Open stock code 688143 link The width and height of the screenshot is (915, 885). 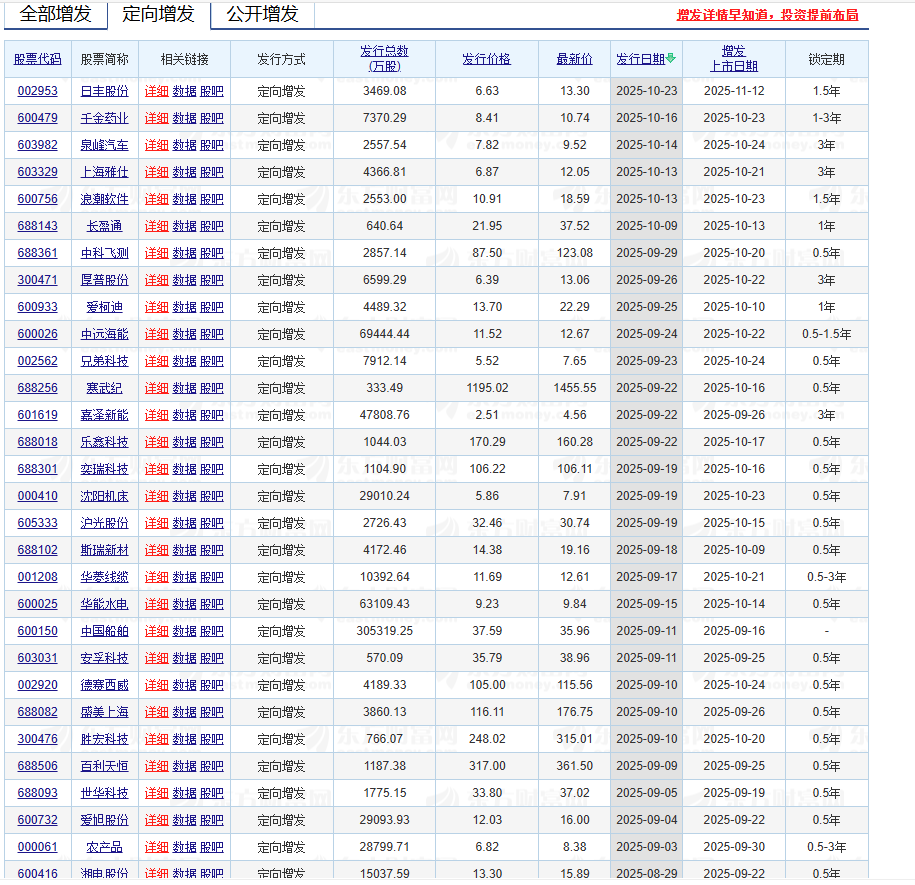pyautogui.click(x=37, y=226)
